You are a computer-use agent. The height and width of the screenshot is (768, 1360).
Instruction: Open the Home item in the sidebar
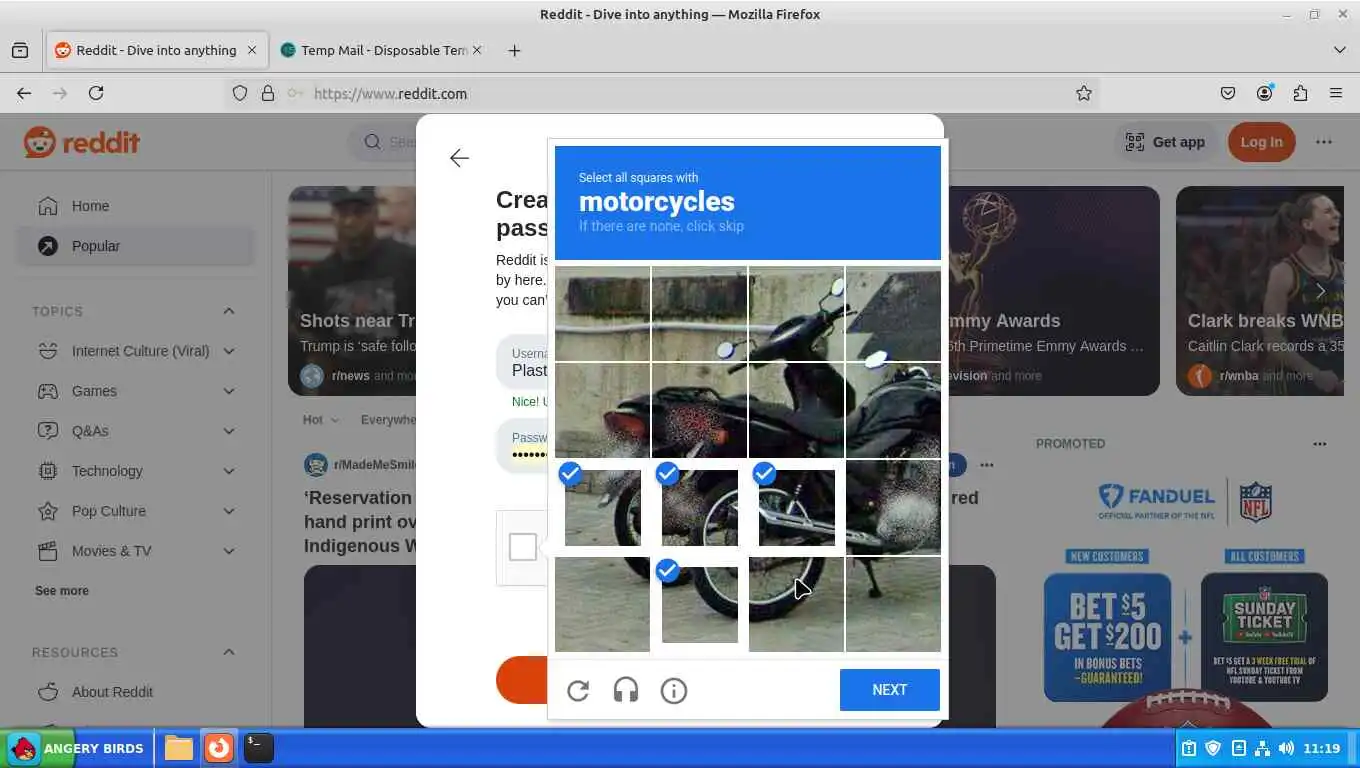[x=135, y=206]
